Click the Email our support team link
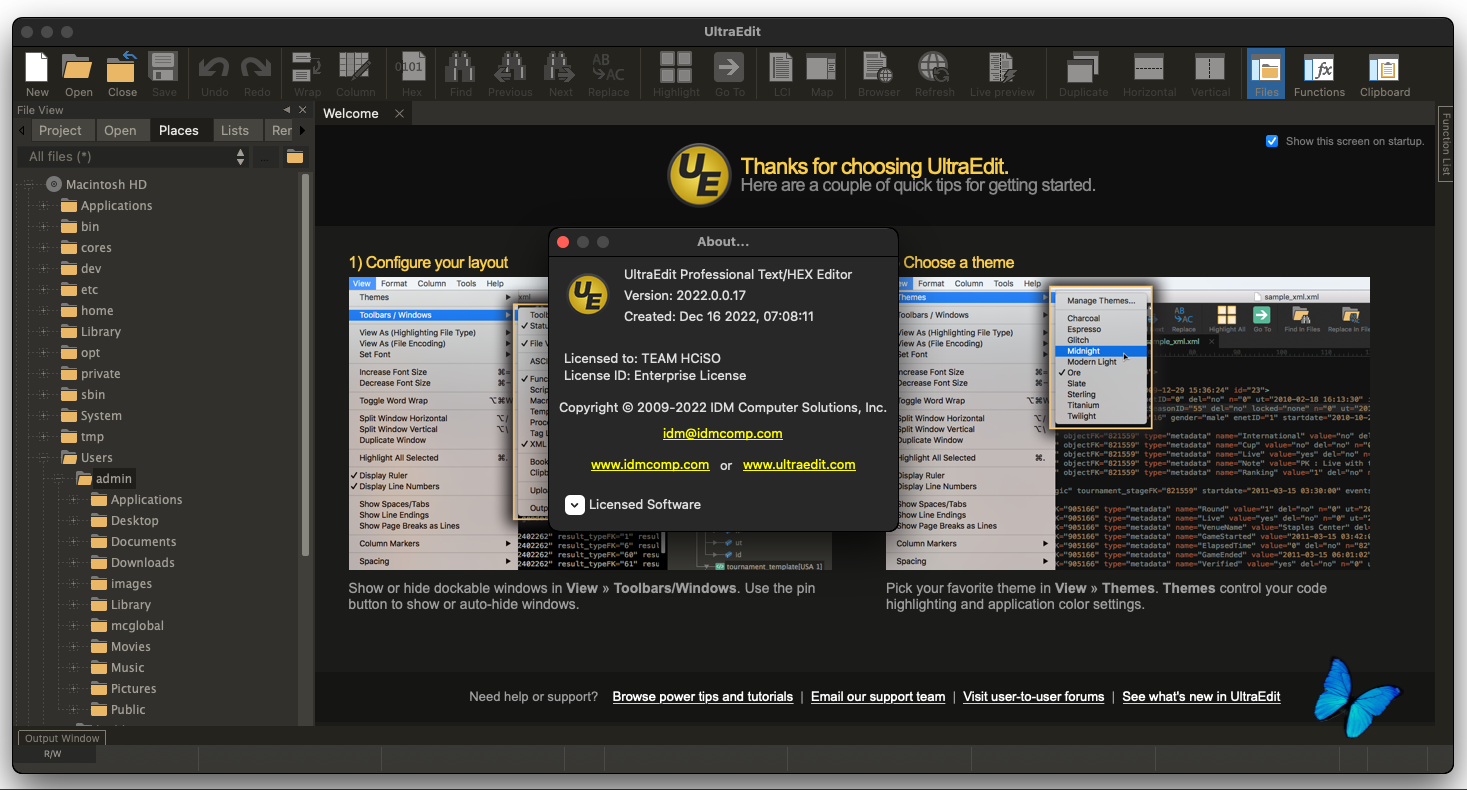The height and width of the screenshot is (790, 1467). tap(878, 697)
